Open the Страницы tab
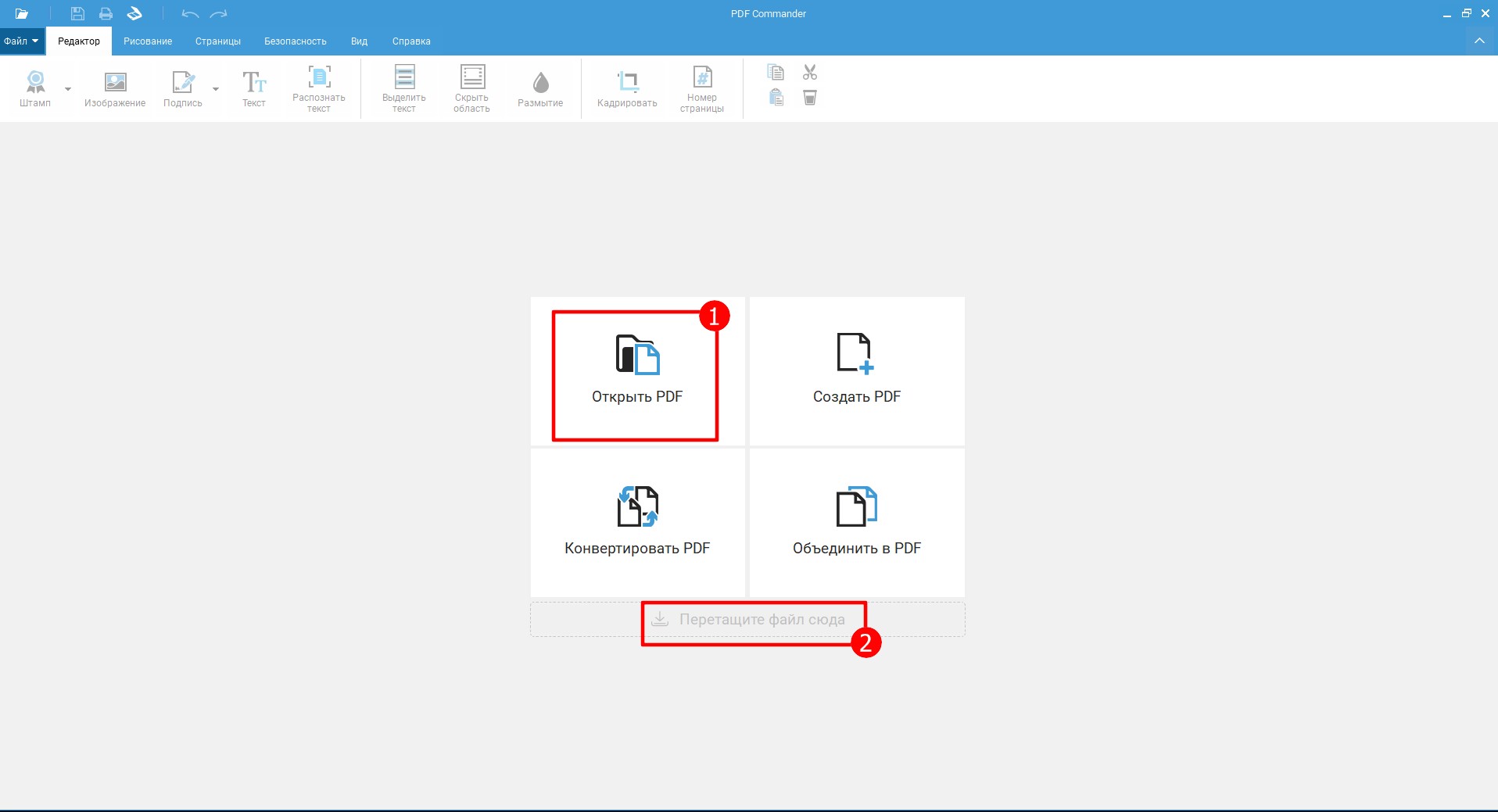Image resolution: width=1498 pixels, height=812 pixels. [218, 41]
